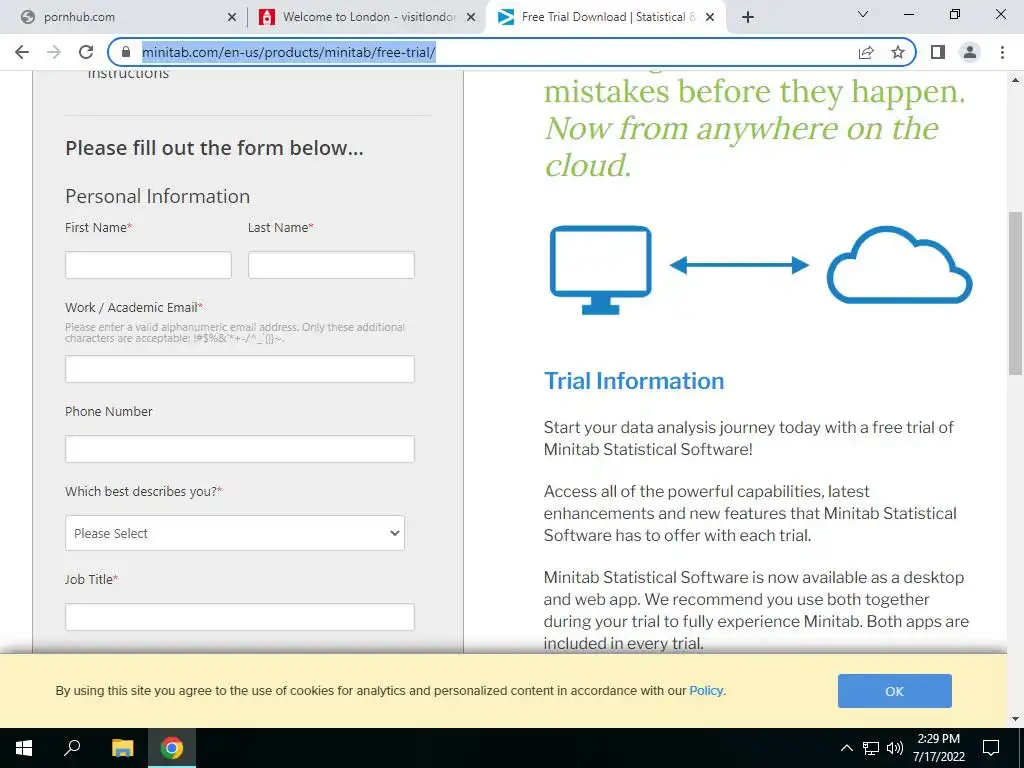
Task: Open the Chrome profile menu
Action: pyautogui.click(x=970, y=52)
